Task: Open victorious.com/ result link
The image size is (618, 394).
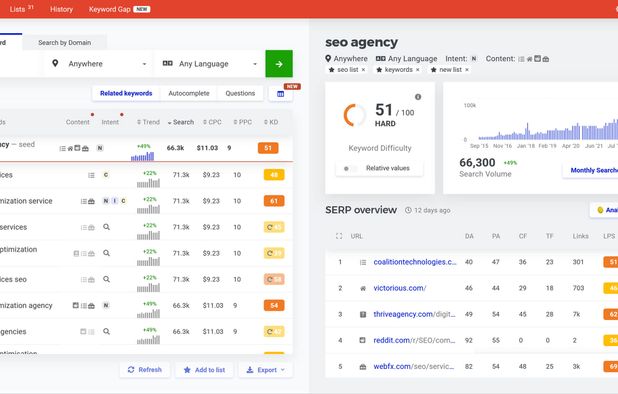Action: click(x=400, y=288)
